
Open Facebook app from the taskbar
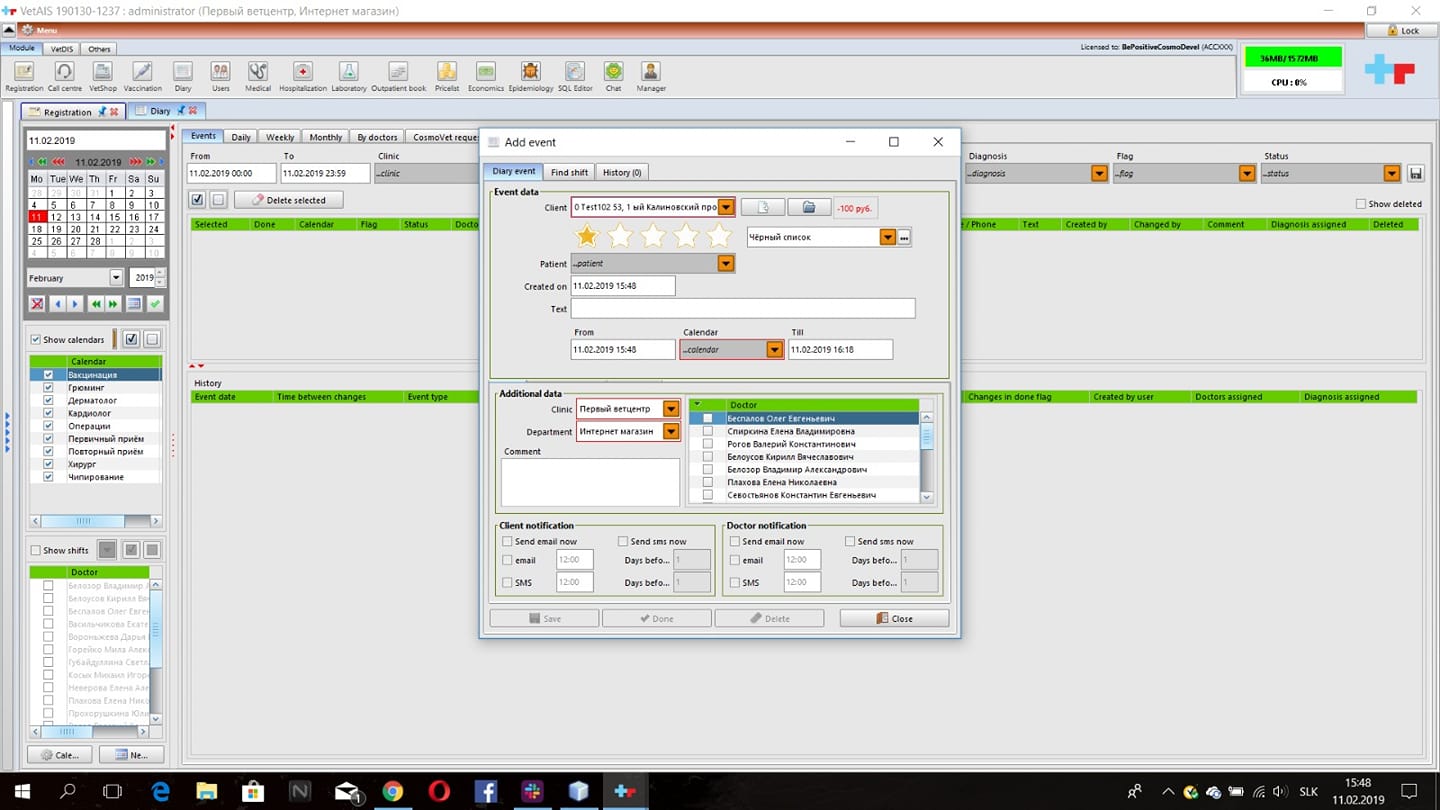pyautogui.click(x=485, y=791)
